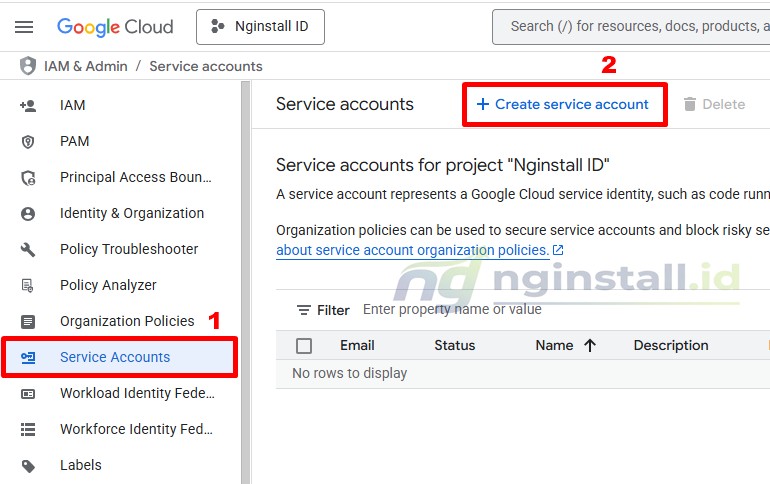Click the Policy Analyzer document icon

[x=28, y=285]
